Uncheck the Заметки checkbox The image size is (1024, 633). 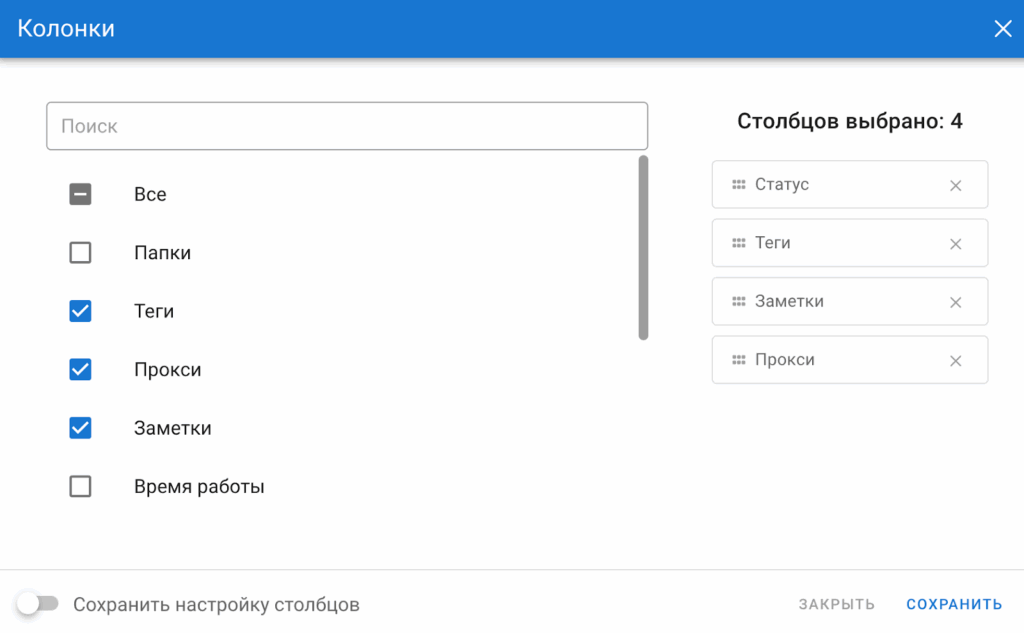tap(80, 428)
